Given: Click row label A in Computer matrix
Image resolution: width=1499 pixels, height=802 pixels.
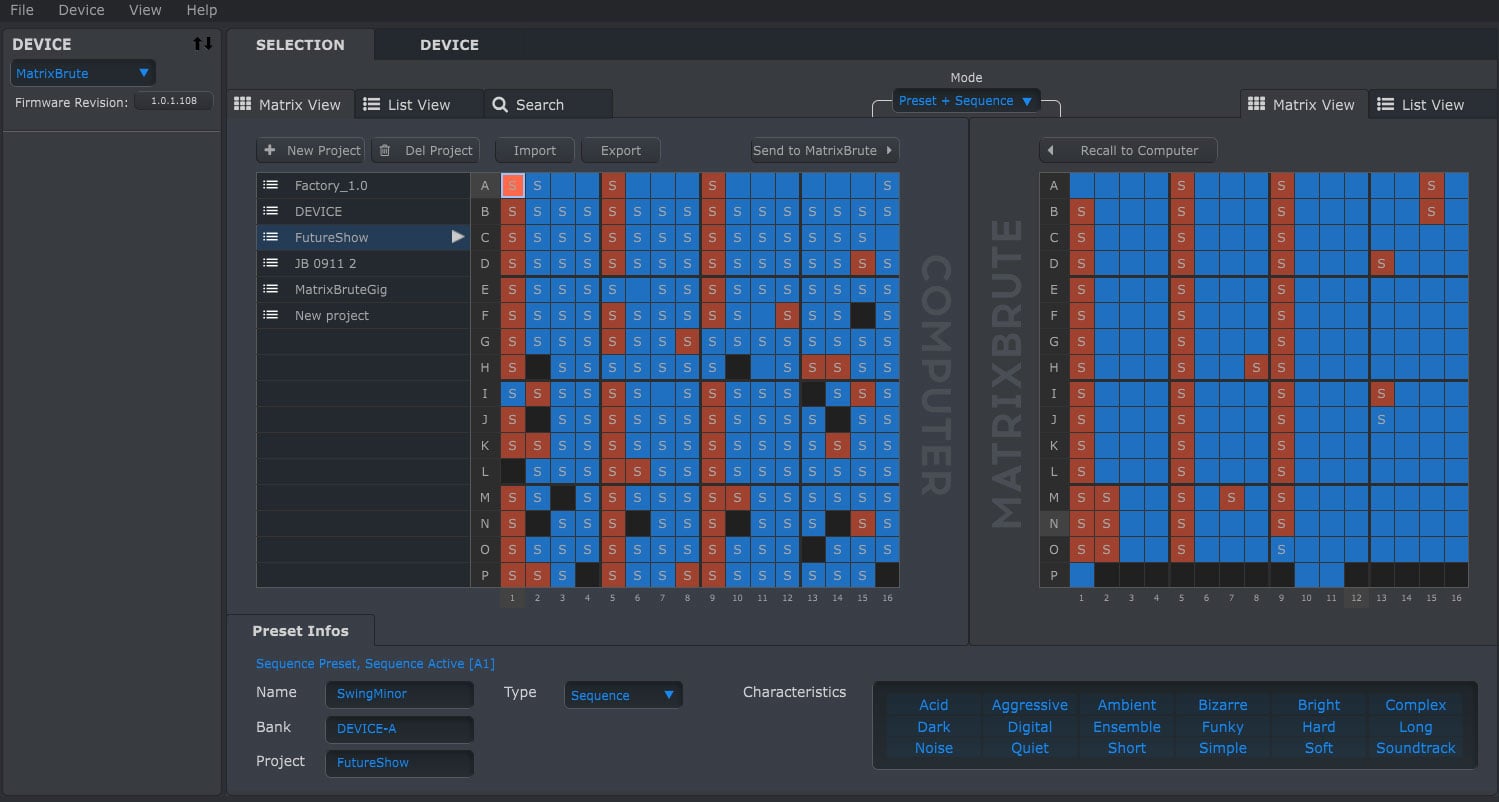Looking at the screenshot, I should pos(485,185).
